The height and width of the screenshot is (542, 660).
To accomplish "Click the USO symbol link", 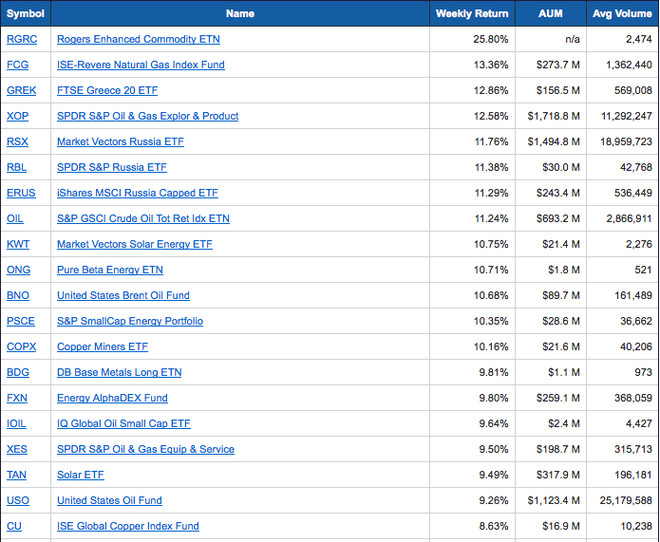I will pos(18,501).
